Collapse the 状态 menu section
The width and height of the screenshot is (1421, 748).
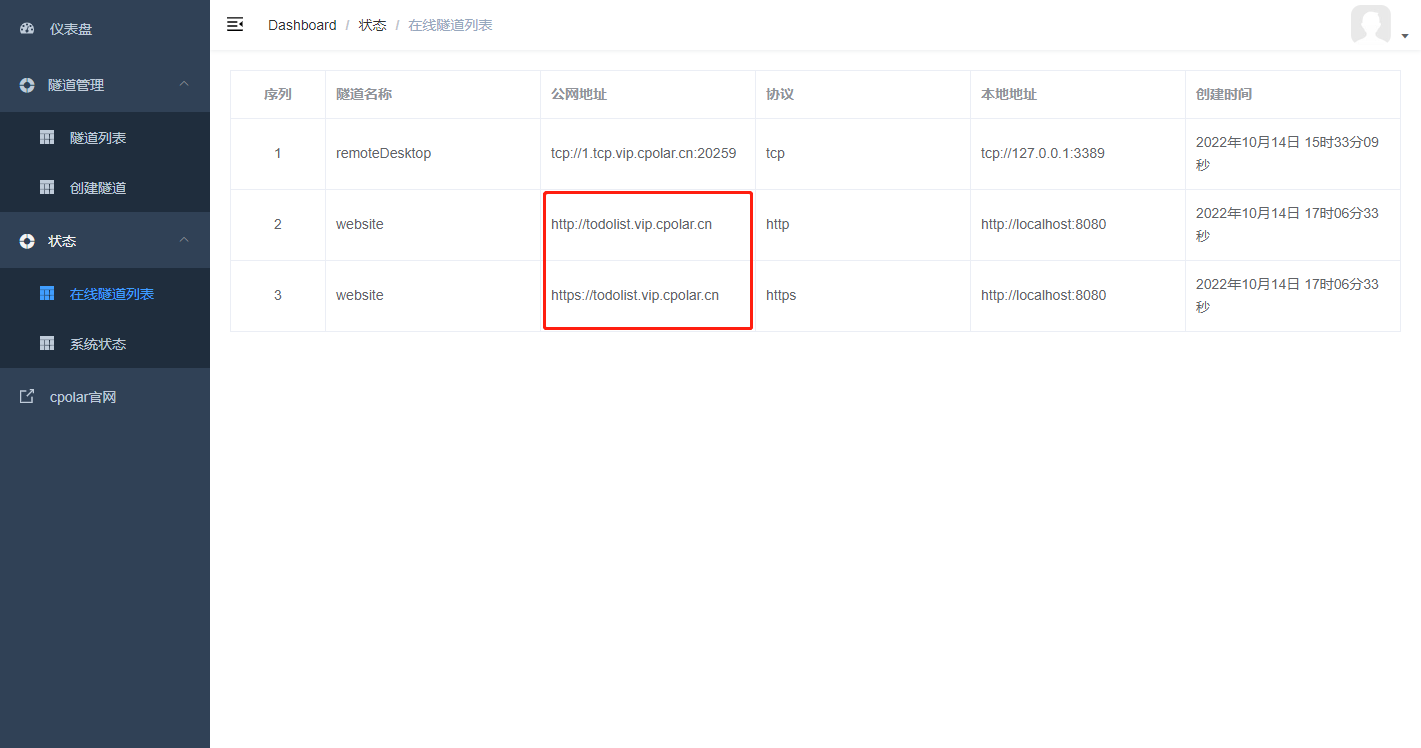tap(184, 240)
